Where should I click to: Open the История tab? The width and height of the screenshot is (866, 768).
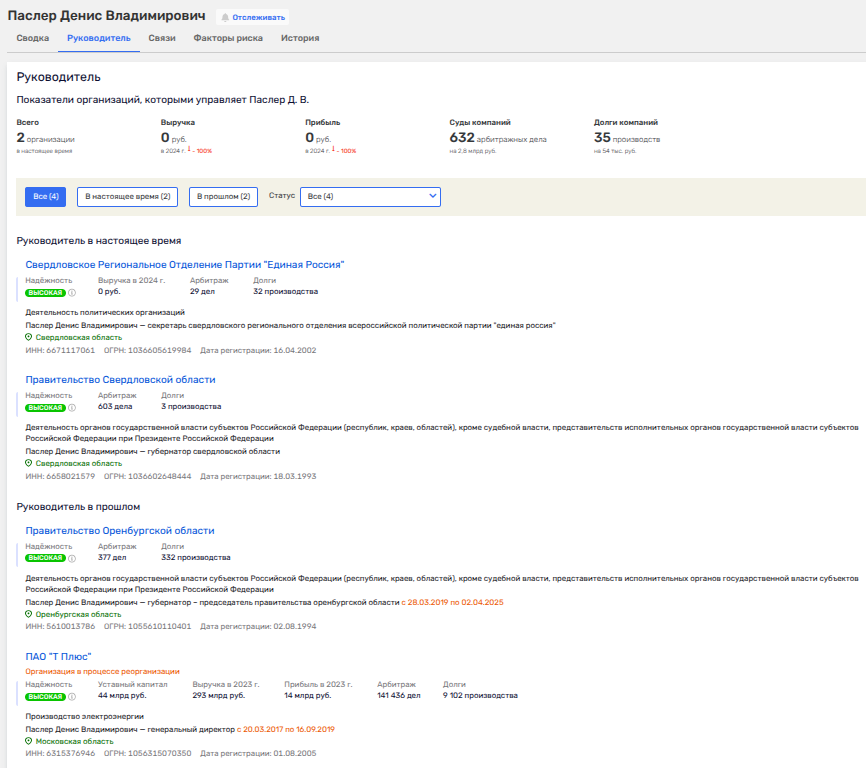pyautogui.click(x=300, y=38)
